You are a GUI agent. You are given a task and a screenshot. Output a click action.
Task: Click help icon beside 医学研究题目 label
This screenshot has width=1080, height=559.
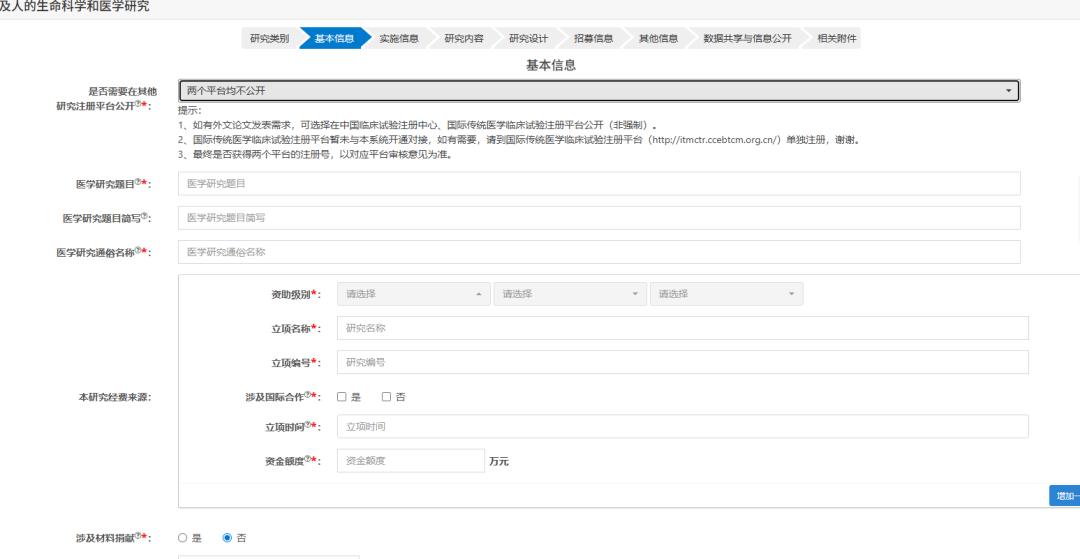(x=138, y=182)
